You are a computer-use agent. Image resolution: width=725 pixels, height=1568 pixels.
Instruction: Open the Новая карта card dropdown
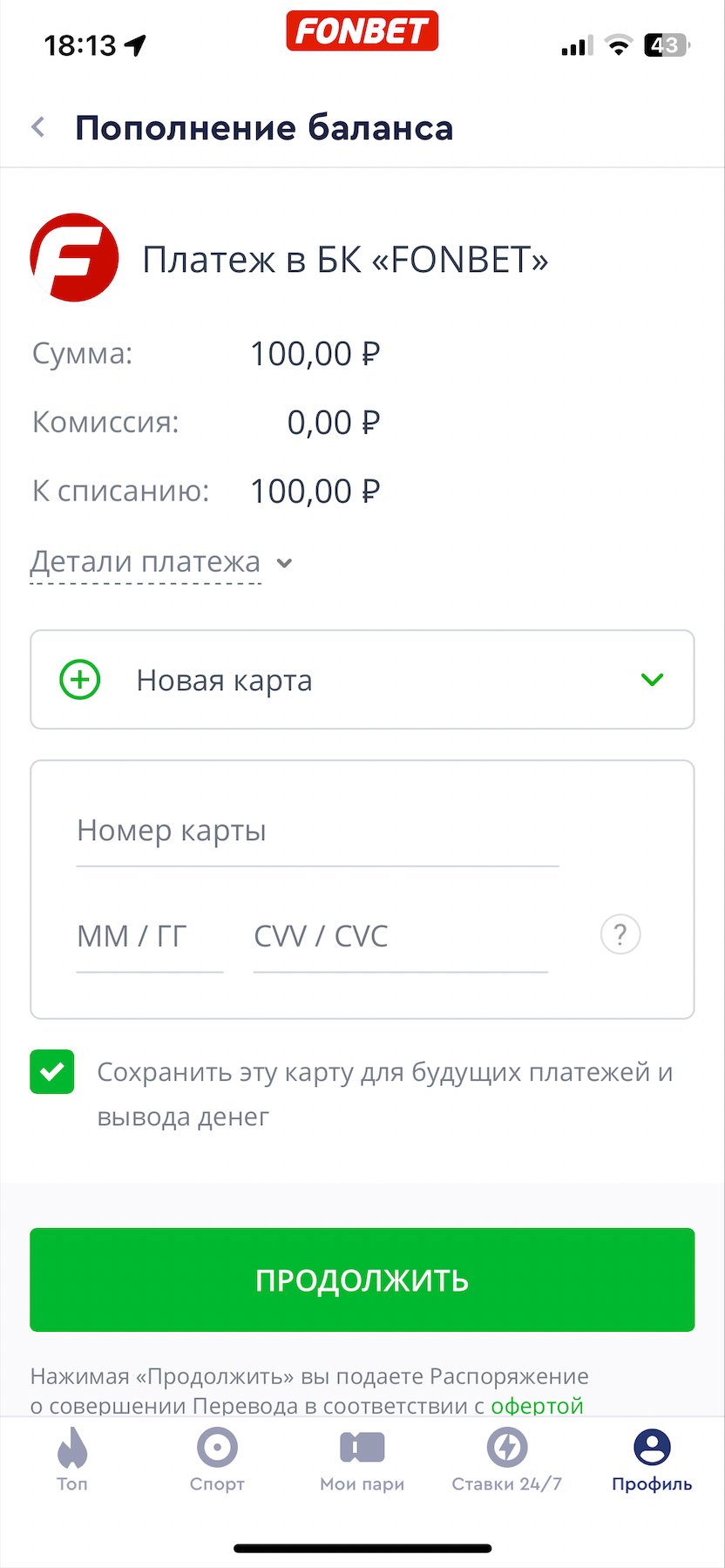click(362, 680)
